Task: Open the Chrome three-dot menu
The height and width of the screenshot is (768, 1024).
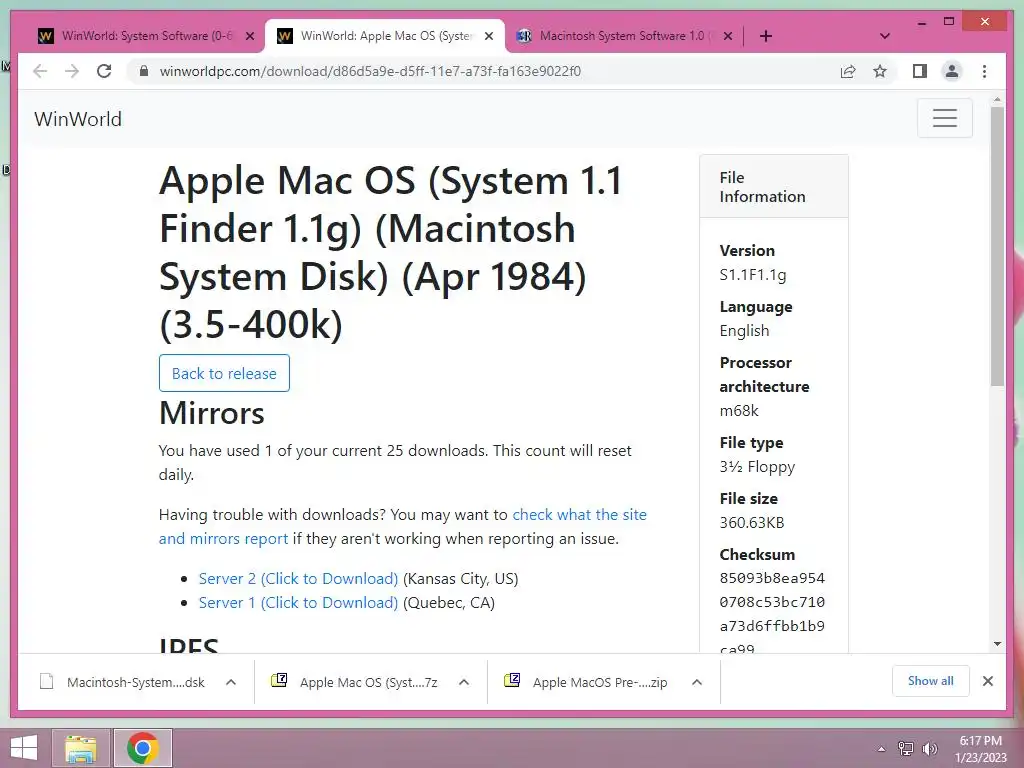Action: (984, 71)
